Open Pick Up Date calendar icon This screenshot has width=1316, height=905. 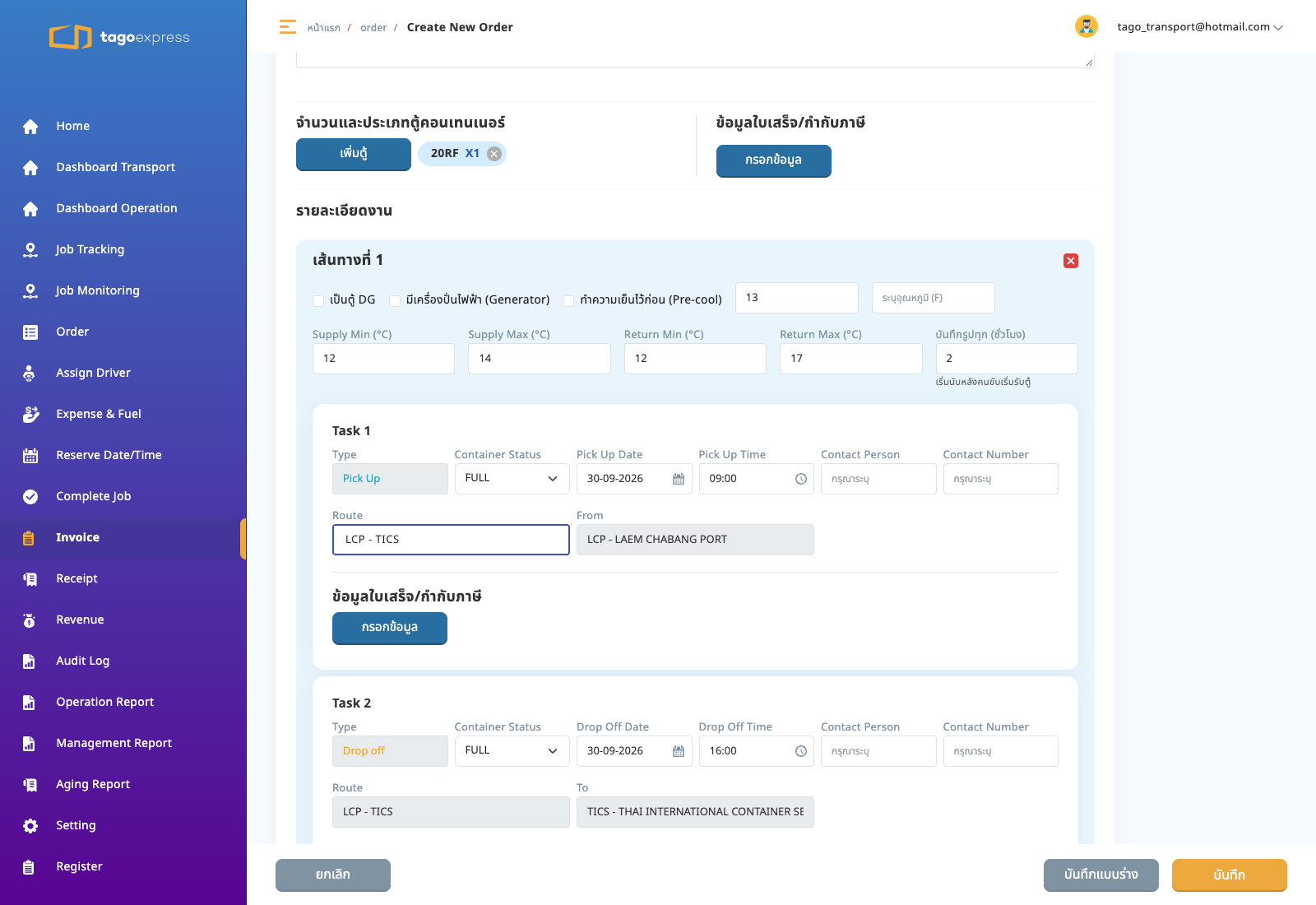678,479
